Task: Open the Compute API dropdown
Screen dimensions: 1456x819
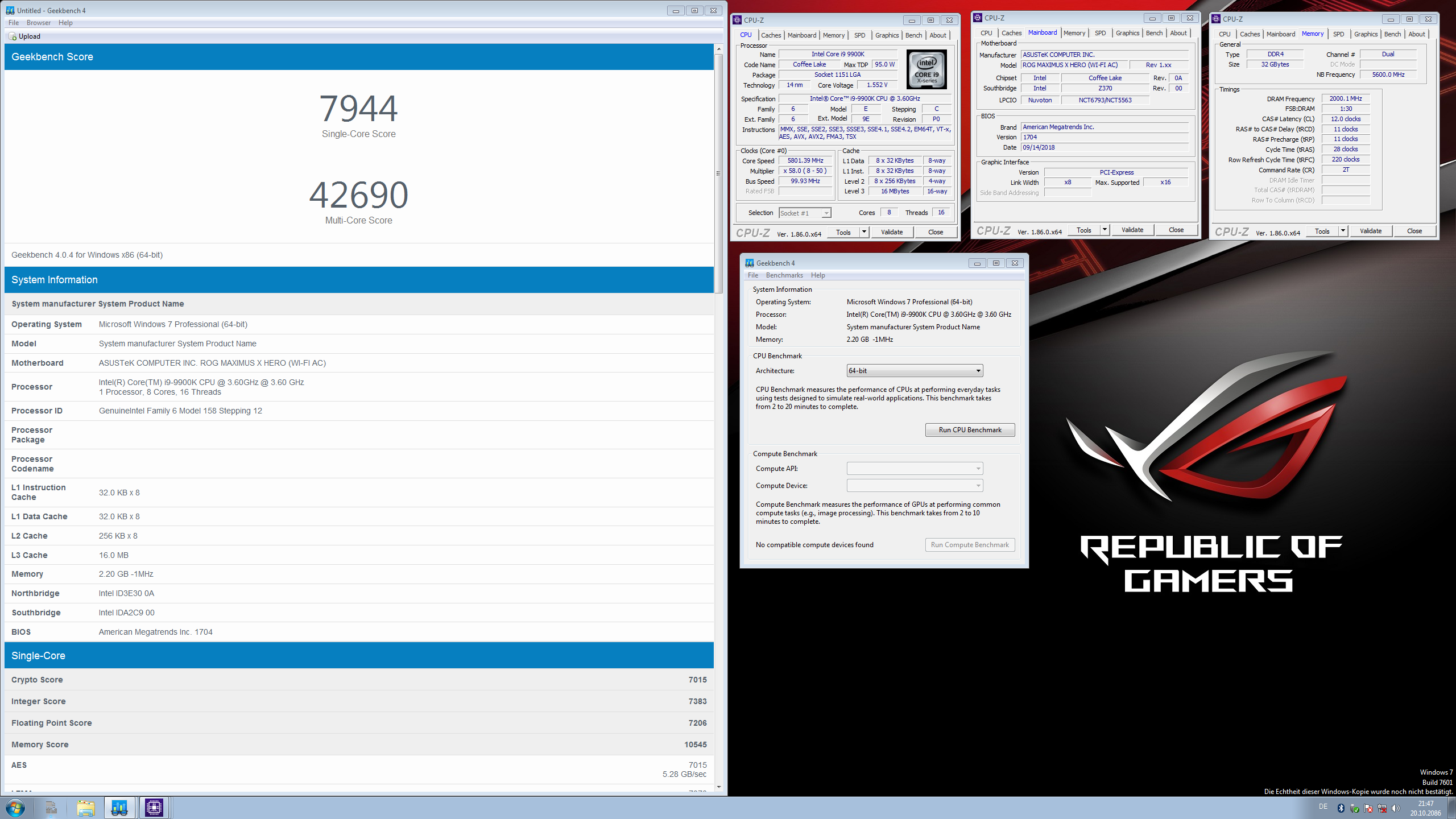Action: (x=915, y=469)
